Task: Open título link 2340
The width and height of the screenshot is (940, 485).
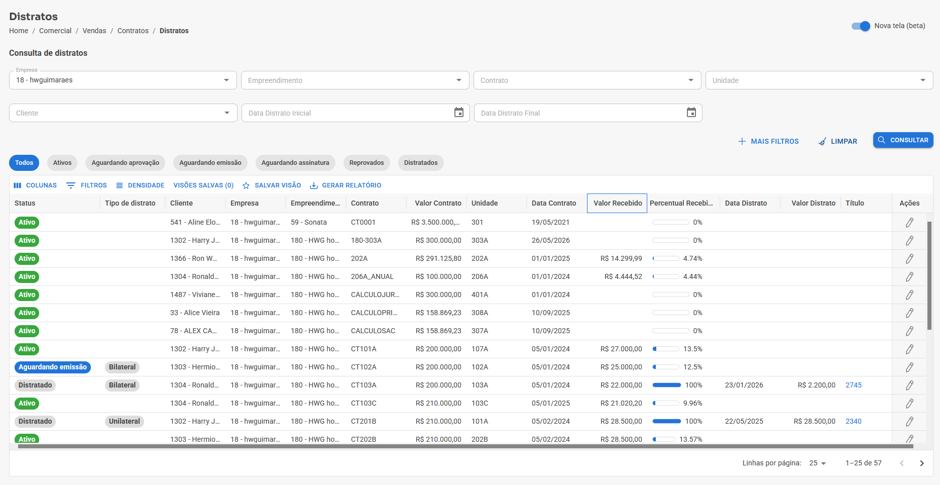Action: tap(854, 421)
